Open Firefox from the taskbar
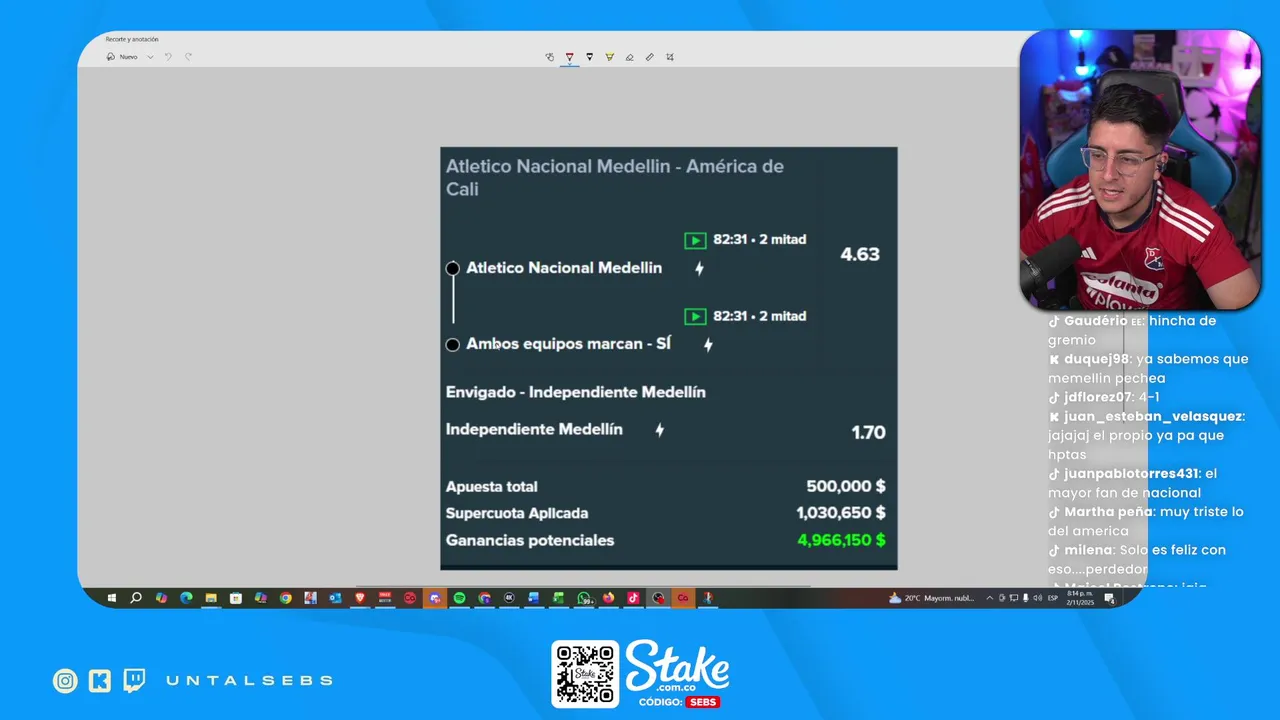The height and width of the screenshot is (720, 1280). (x=608, y=598)
